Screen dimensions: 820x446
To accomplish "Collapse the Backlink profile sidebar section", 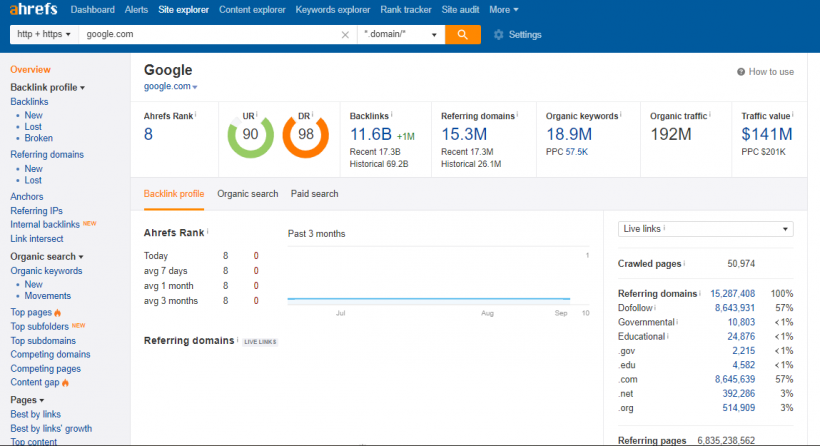I will click(x=48, y=87).
